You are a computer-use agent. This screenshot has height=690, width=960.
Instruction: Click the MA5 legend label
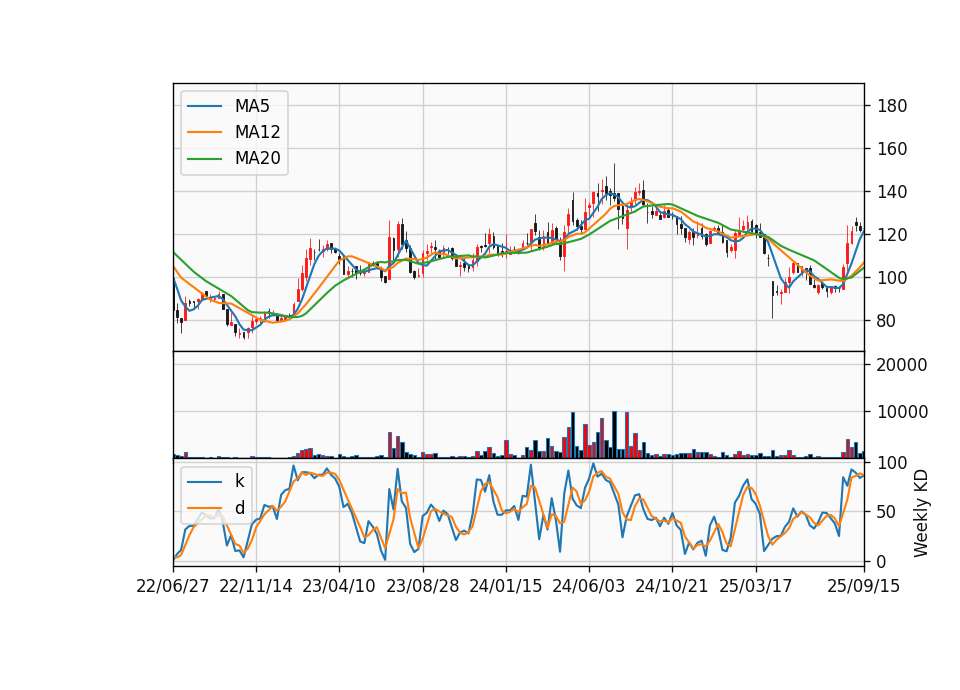point(252,106)
